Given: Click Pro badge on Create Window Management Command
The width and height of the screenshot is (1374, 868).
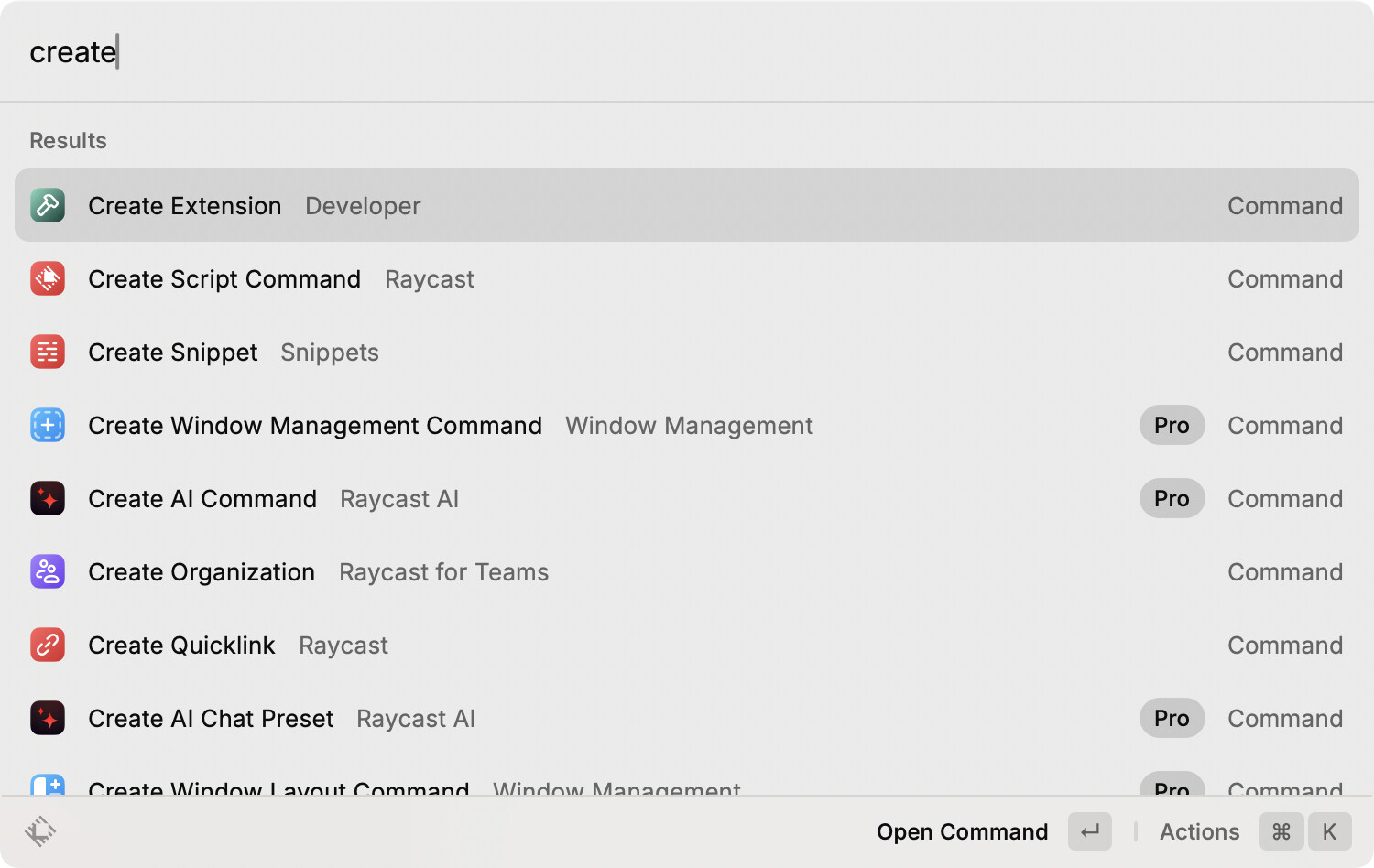Looking at the screenshot, I should pos(1172,425).
